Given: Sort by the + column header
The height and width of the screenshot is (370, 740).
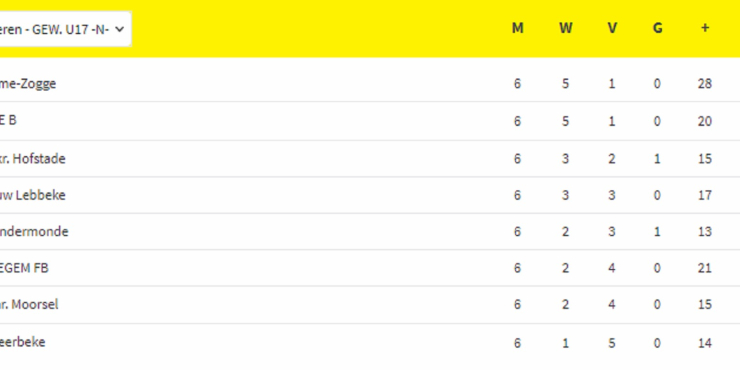Looking at the screenshot, I should [x=705, y=28].
